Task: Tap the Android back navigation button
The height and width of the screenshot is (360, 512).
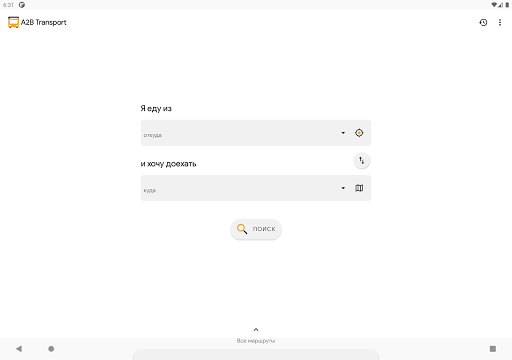Action: [19, 349]
